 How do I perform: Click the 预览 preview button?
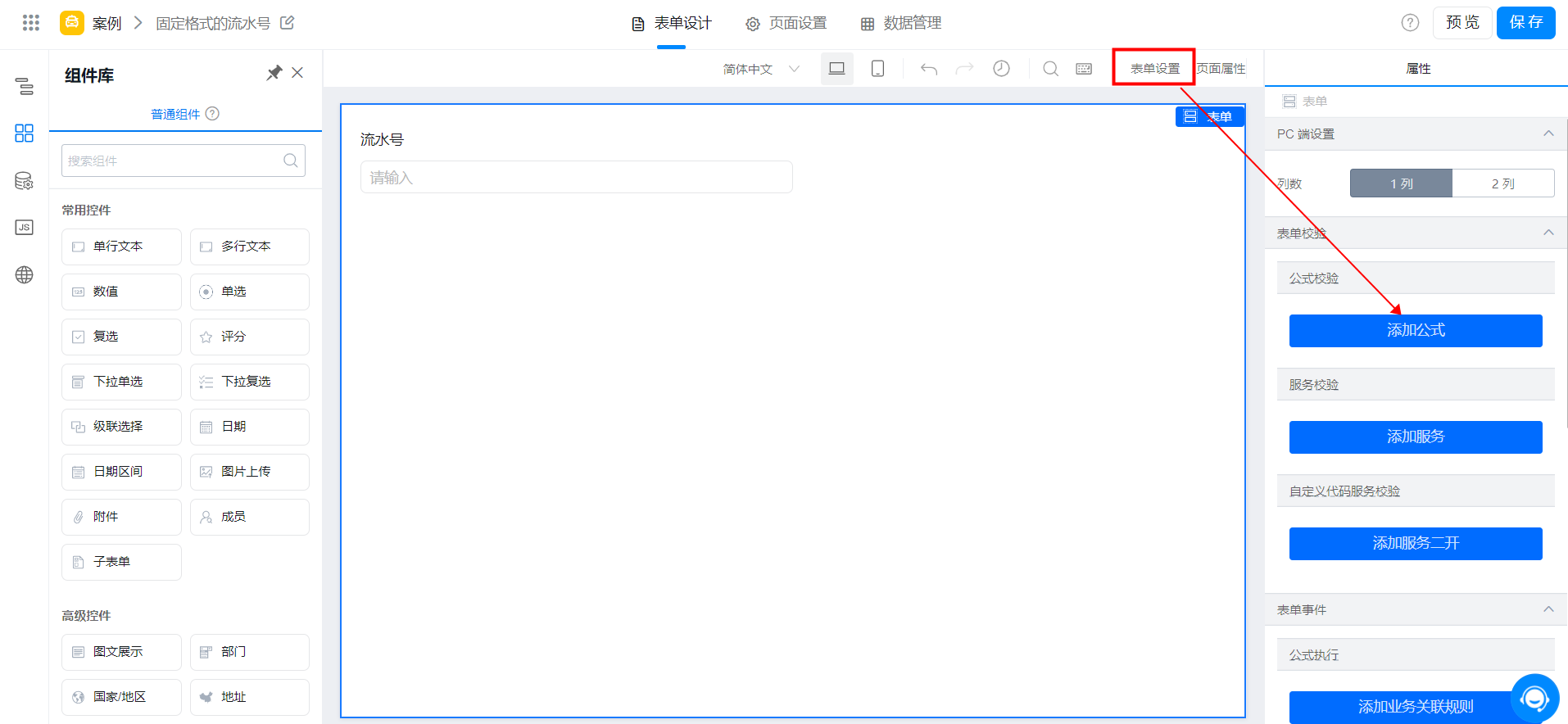pos(1462,23)
